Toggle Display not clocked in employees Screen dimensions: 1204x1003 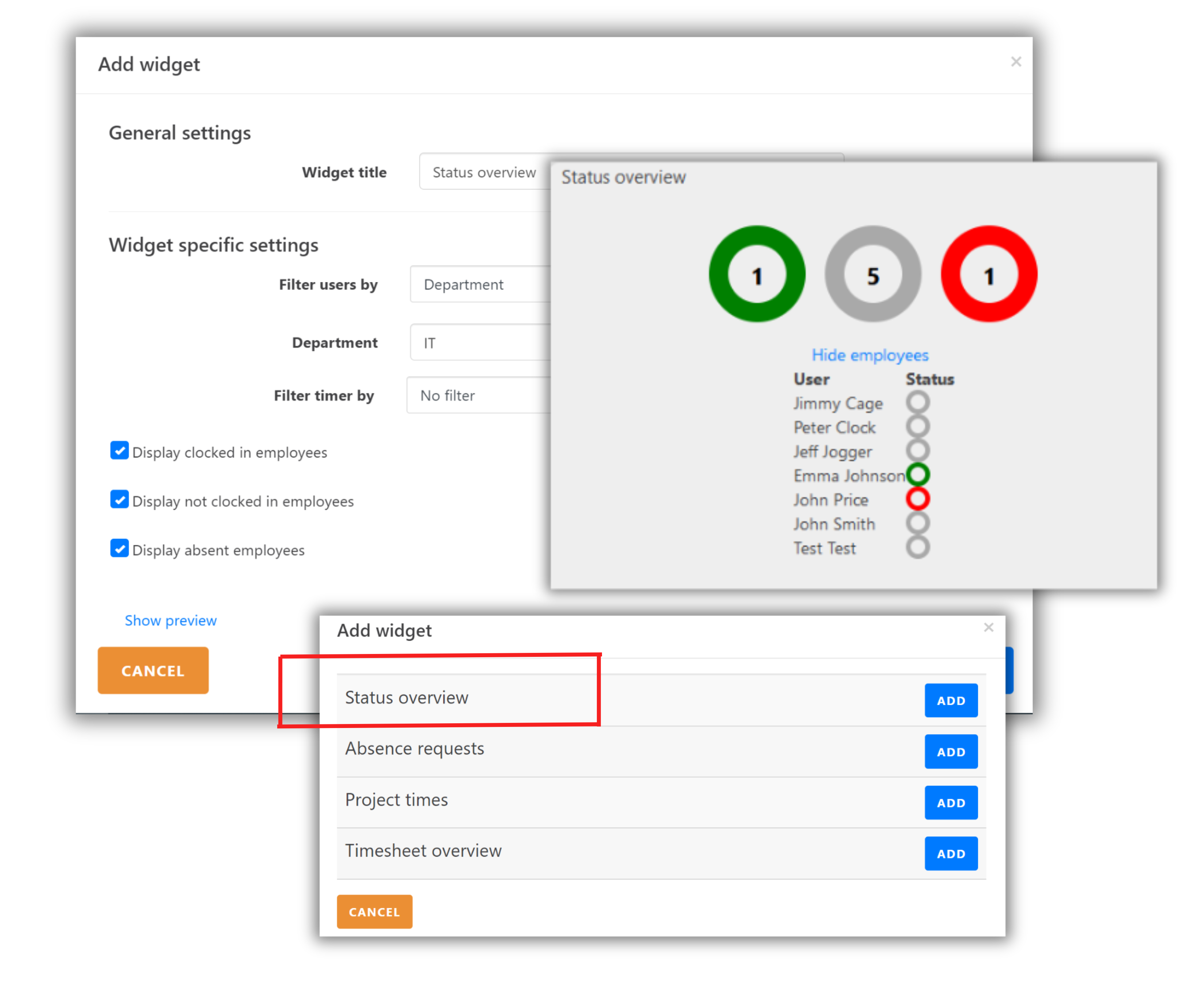[x=119, y=500]
